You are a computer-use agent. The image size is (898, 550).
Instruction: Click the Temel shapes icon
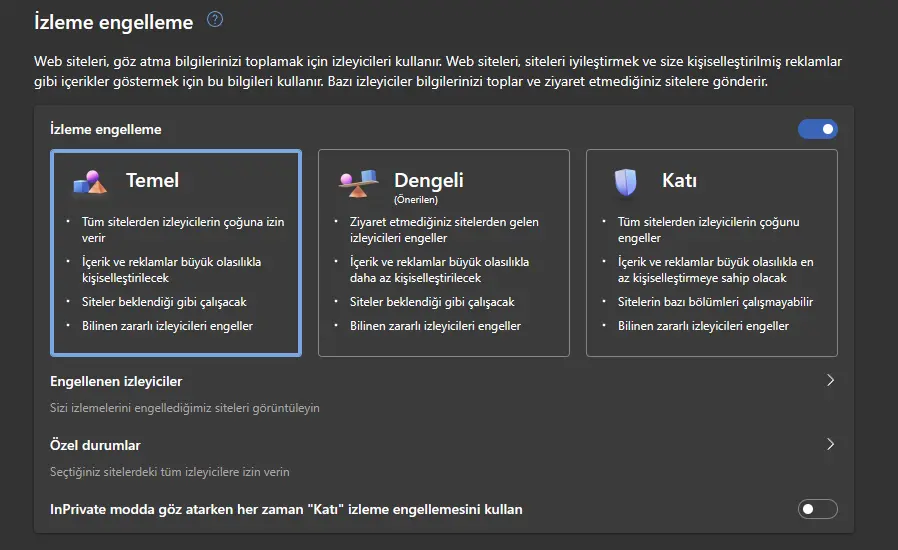click(x=90, y=182)
